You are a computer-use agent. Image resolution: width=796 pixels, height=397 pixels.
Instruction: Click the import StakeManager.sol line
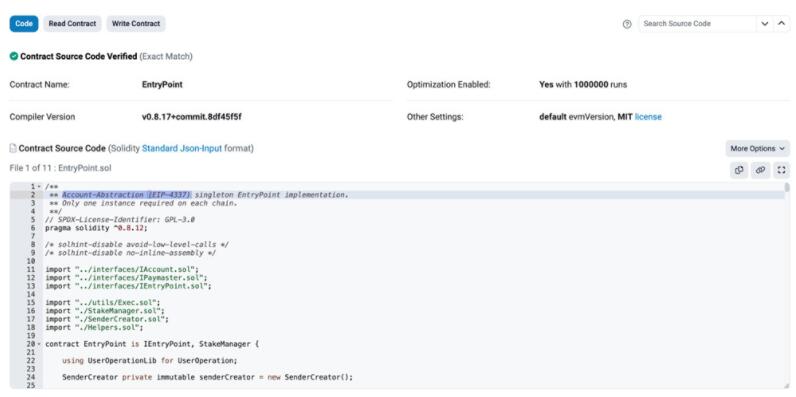(x=105, y=311)
